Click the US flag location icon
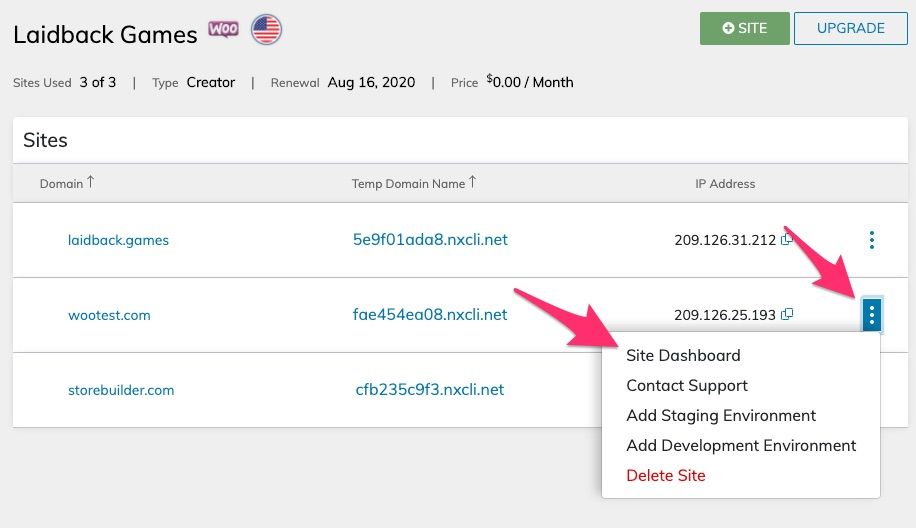916x528 pixels. (266, 29)
